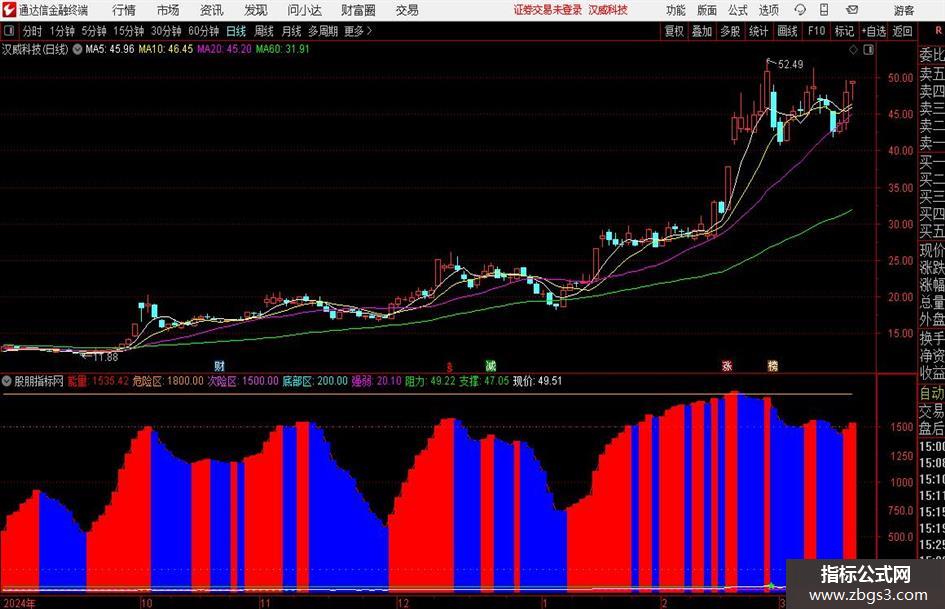945x609 pixels.
Task: Open the 资讯 menu
Action: click(x=212, y=10)
